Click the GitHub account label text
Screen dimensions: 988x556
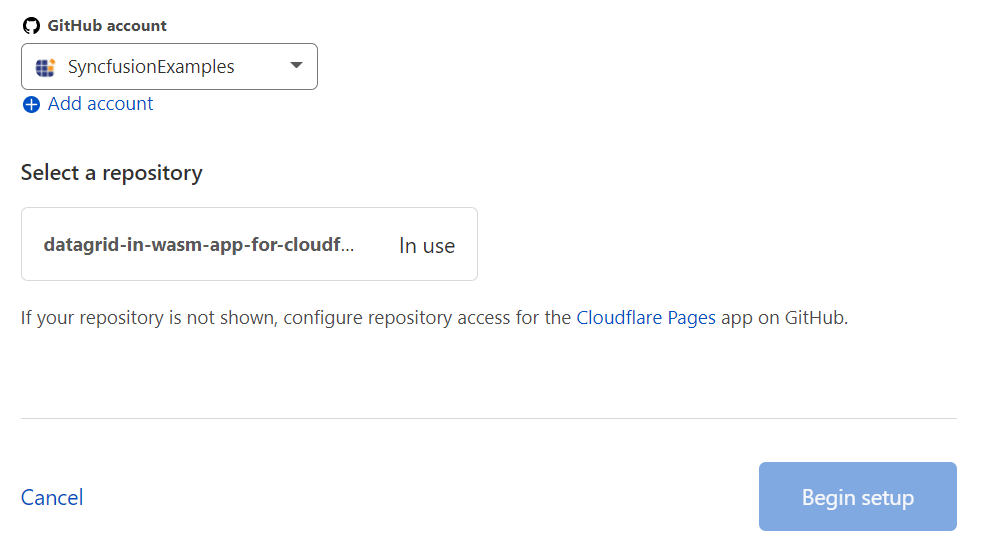tap(107, 26)
